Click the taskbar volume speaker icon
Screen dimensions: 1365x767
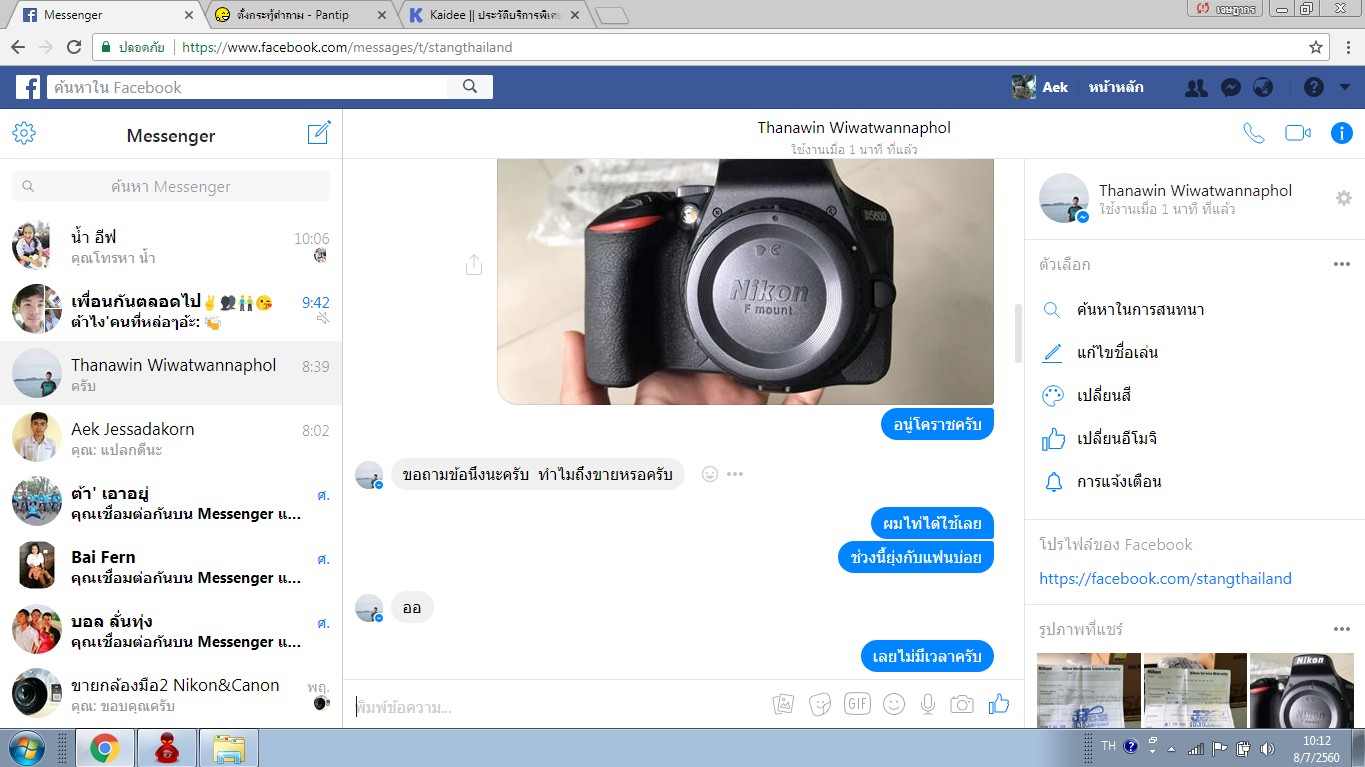(x=1267, y=747)
